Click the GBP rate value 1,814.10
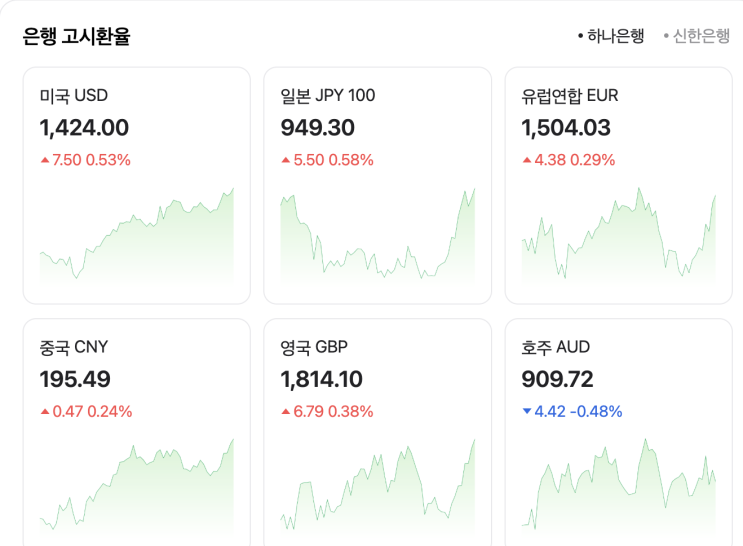Image resolution: width=743 pixels, height=546 pixels. pos(322,380)
